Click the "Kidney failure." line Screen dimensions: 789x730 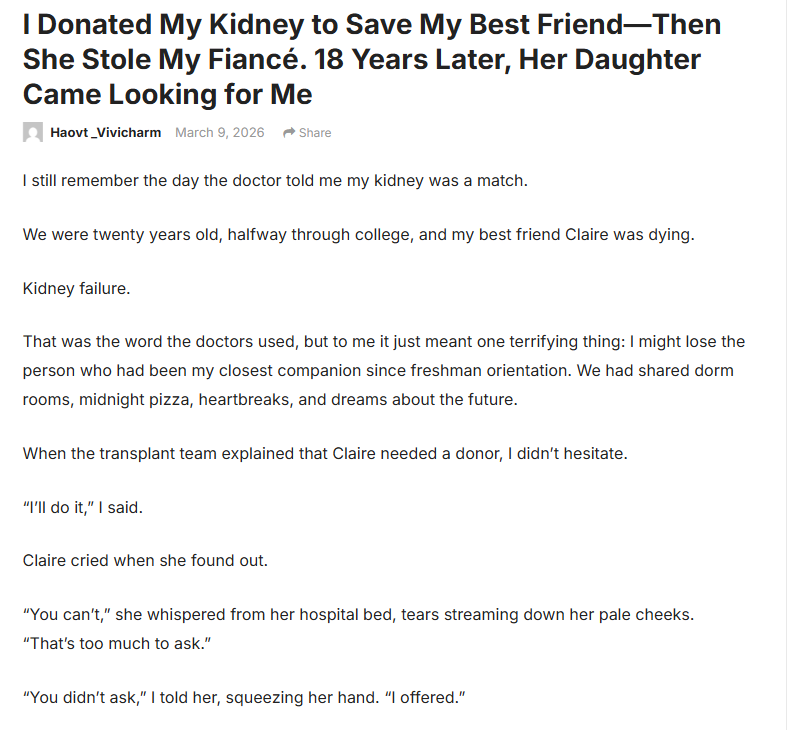point(77,289)
